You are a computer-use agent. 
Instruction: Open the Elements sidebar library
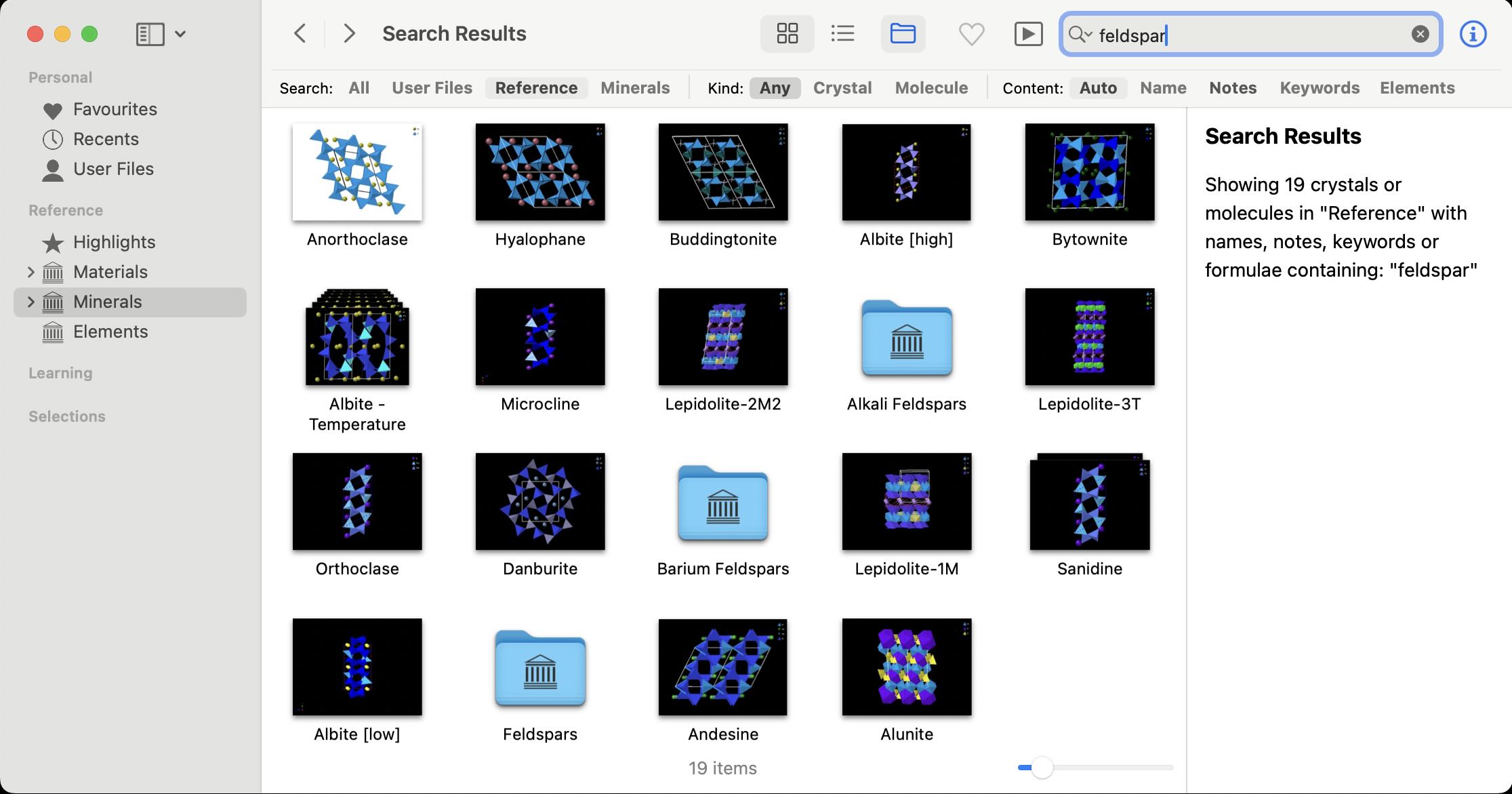pos(110,332)
